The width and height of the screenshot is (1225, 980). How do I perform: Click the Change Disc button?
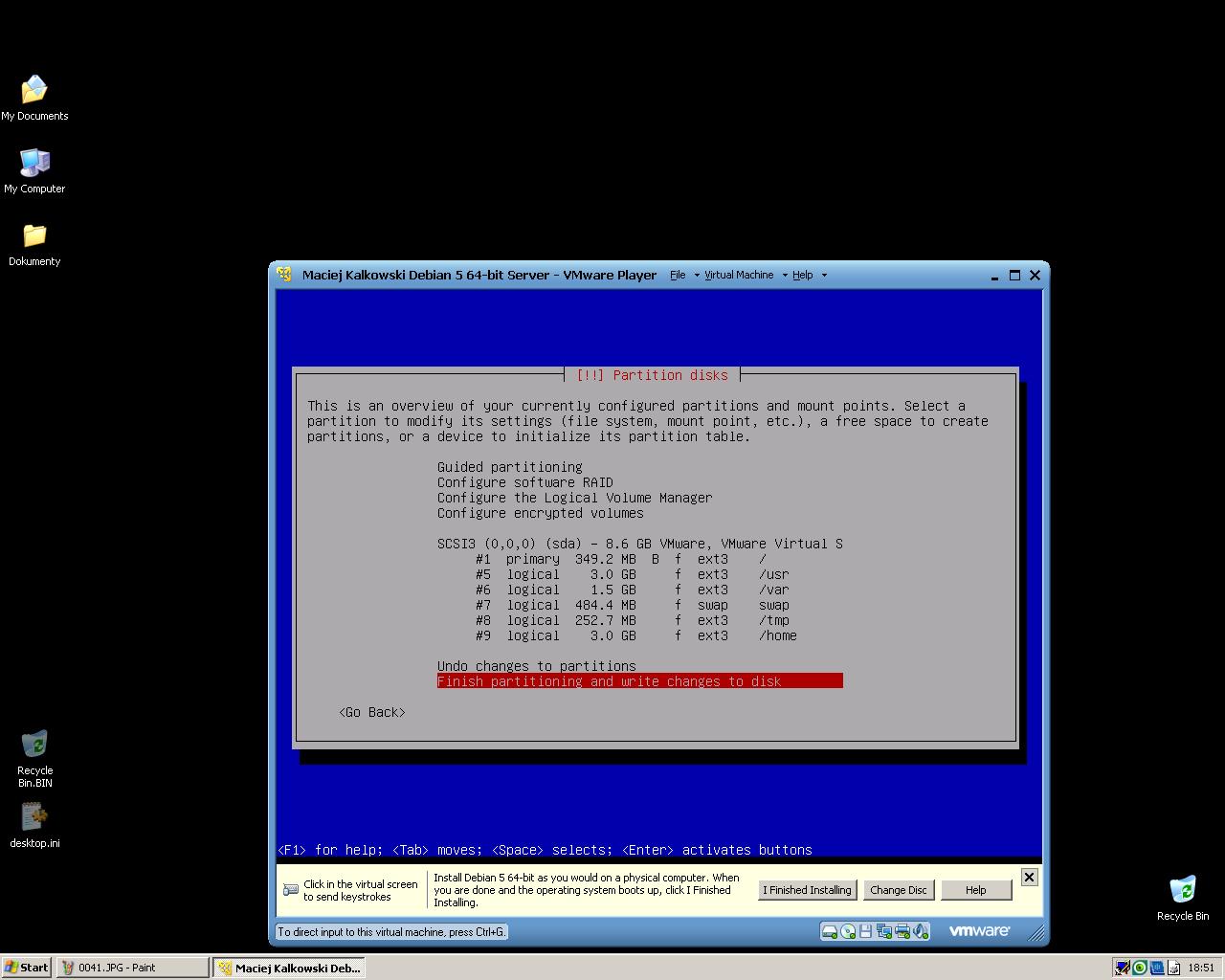(x=898, y=890)
